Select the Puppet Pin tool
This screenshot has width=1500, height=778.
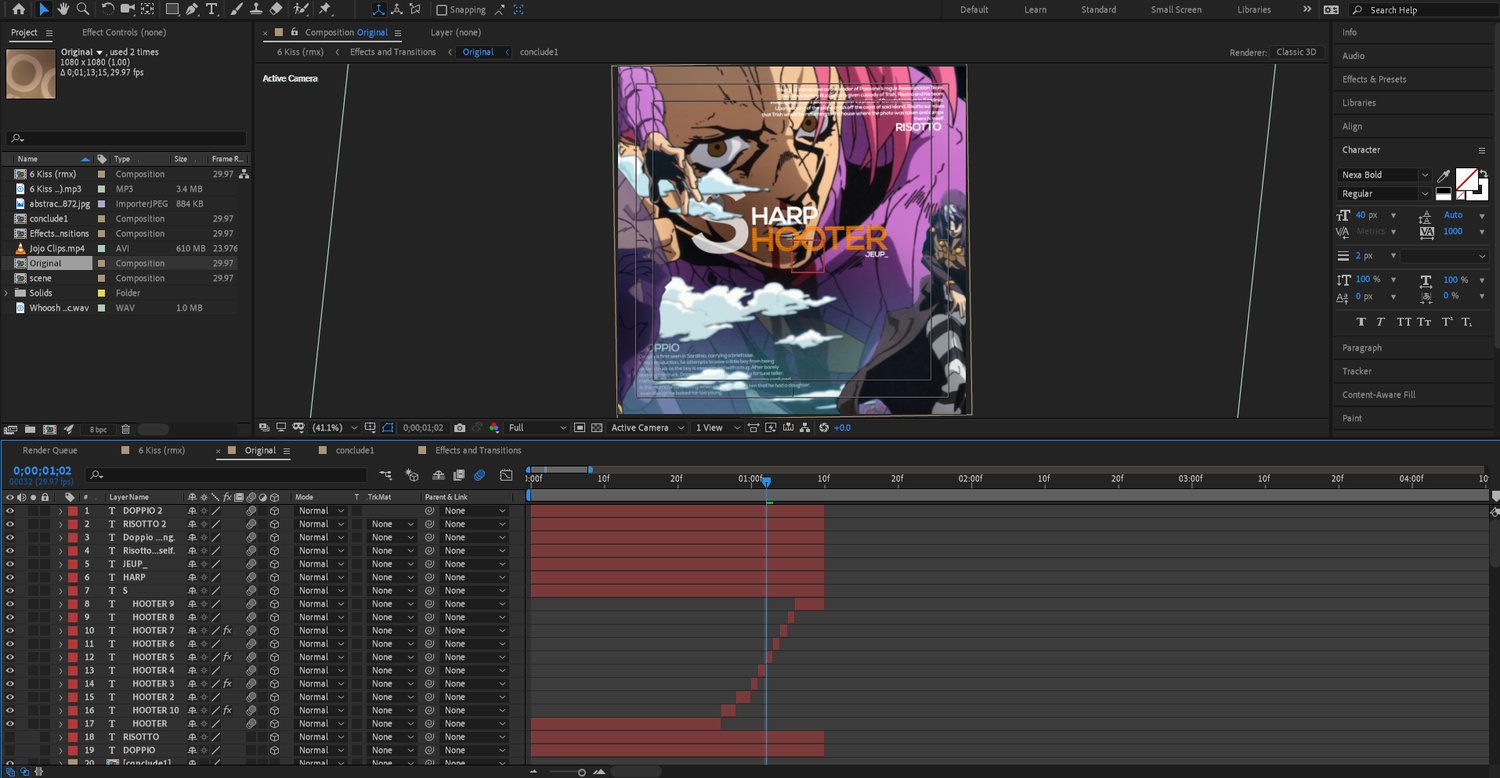click(325, 9)
